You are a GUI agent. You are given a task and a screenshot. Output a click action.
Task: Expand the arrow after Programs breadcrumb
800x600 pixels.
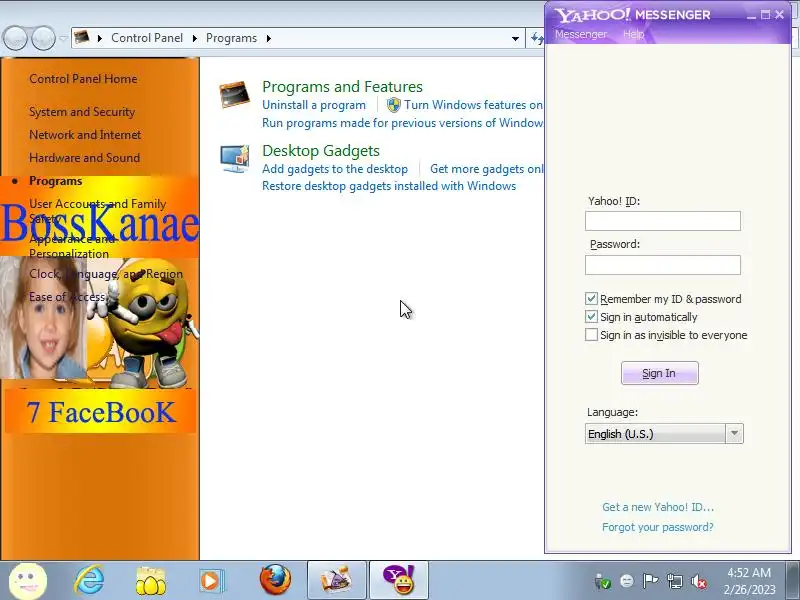click(268, 38)
